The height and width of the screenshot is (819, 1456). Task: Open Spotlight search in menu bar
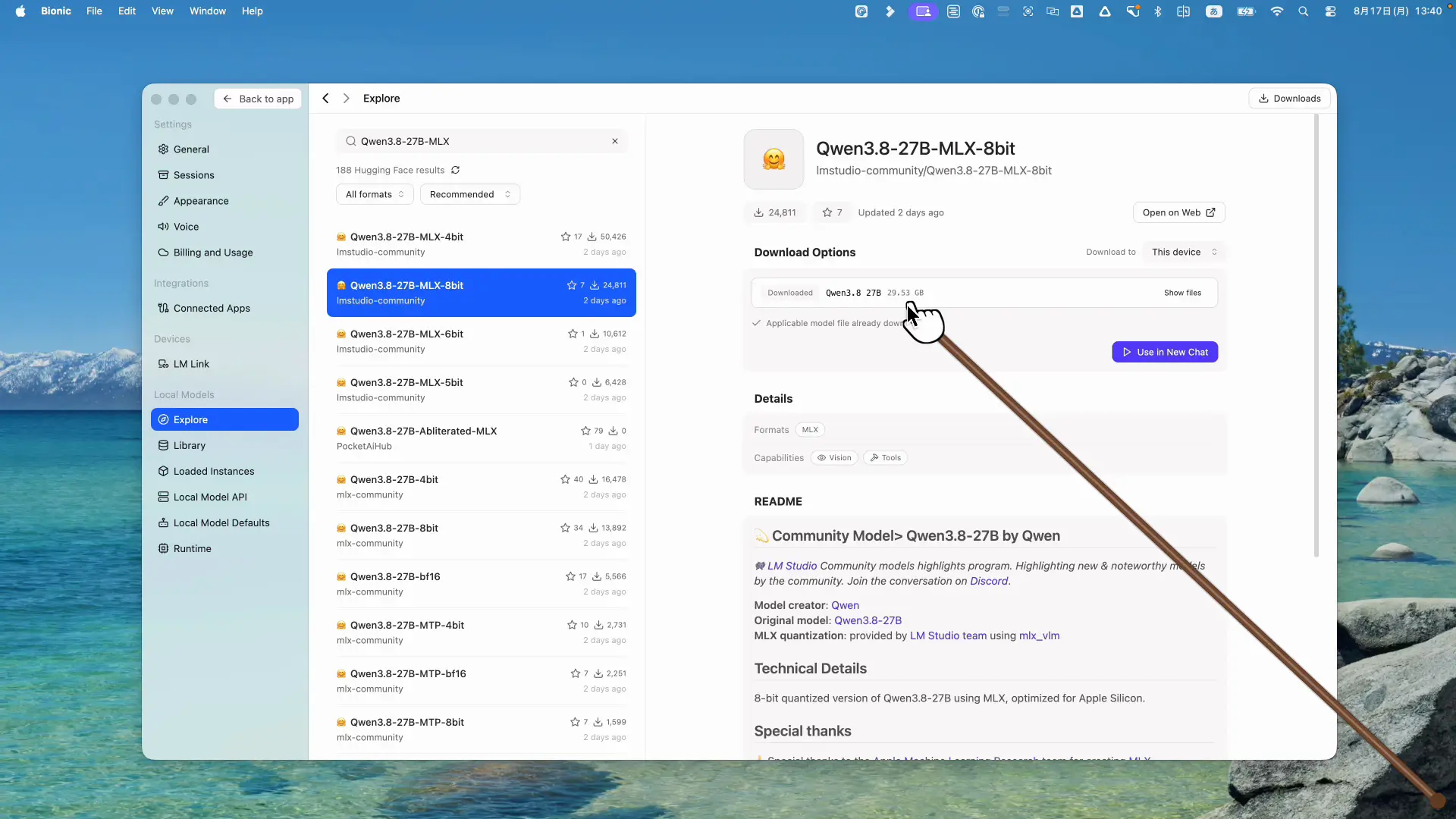tap(1303, 11)
